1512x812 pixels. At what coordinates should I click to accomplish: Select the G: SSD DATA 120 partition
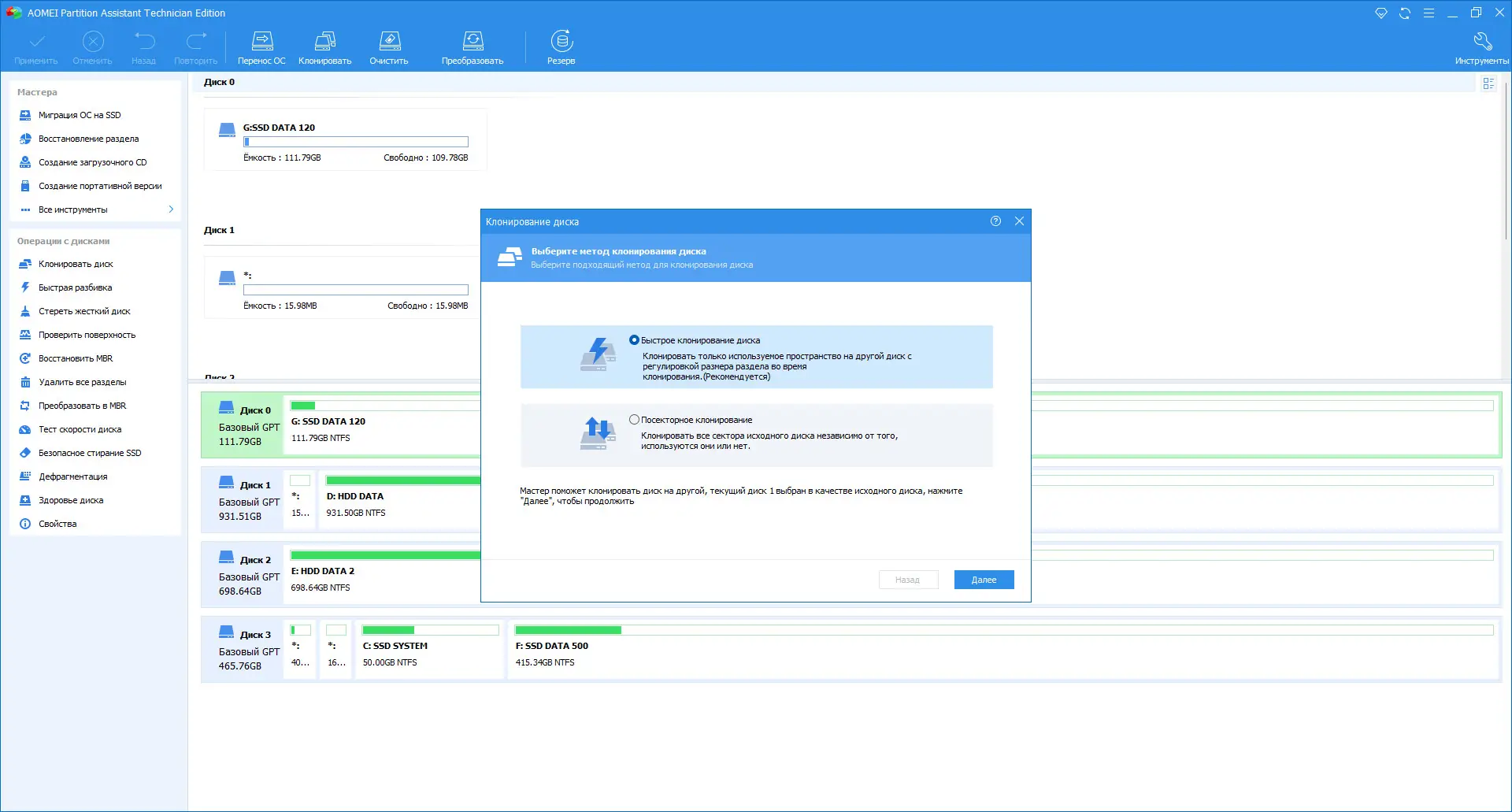point(384,425)
